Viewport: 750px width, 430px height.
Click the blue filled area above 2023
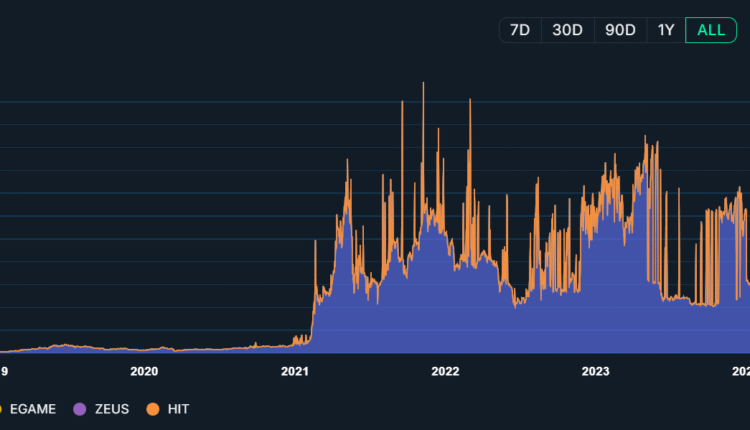(597, 300)
